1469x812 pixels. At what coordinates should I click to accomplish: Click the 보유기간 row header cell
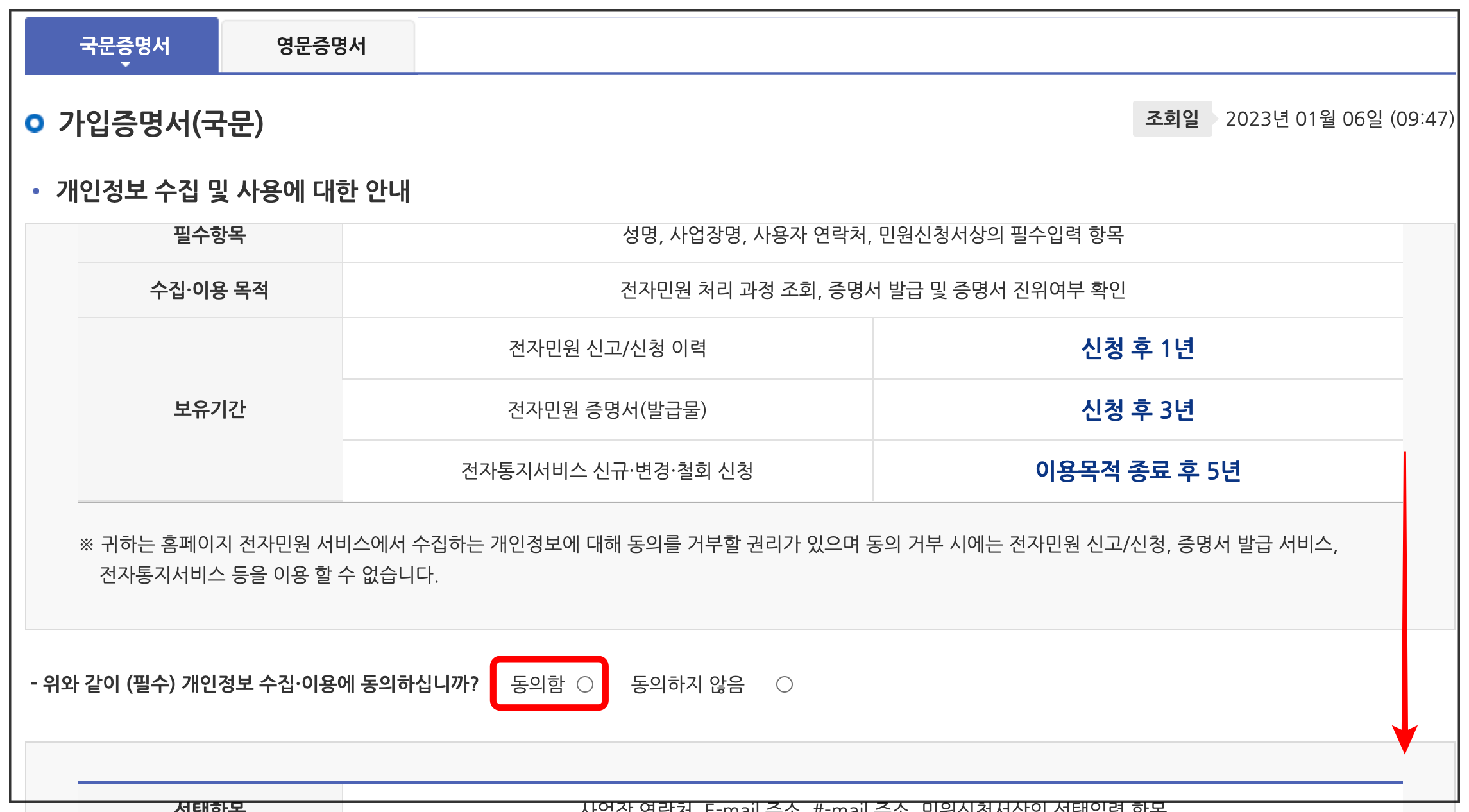click(210, 409)
